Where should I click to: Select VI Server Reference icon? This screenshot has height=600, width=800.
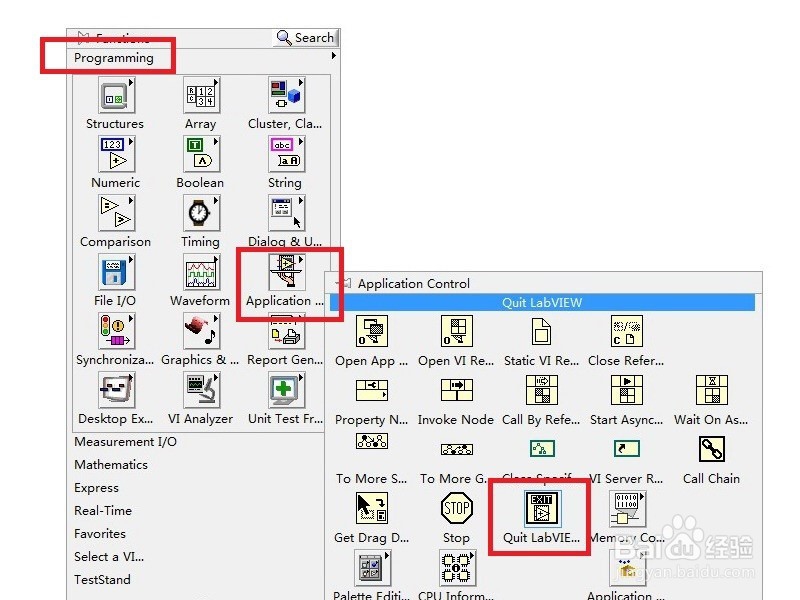[627, 449]
